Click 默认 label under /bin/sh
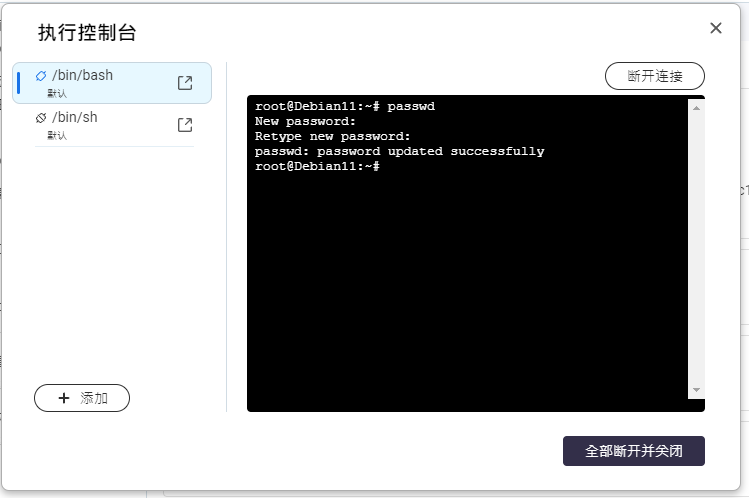The height and width of the screenshot is (498, 749). pos(57,135)
